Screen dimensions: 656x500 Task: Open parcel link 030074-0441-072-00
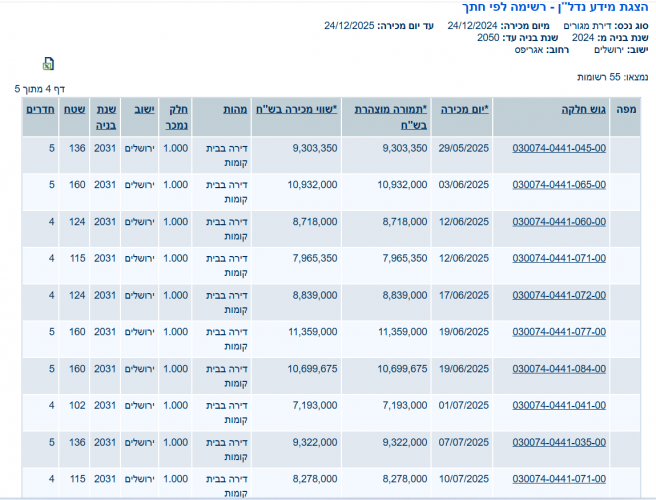tap(559, 296)
